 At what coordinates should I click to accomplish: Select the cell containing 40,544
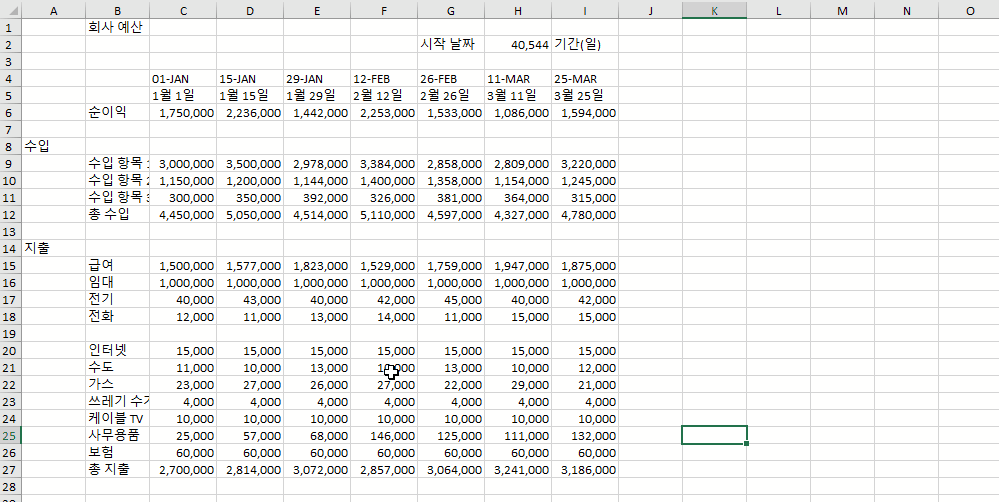(518, 45)
